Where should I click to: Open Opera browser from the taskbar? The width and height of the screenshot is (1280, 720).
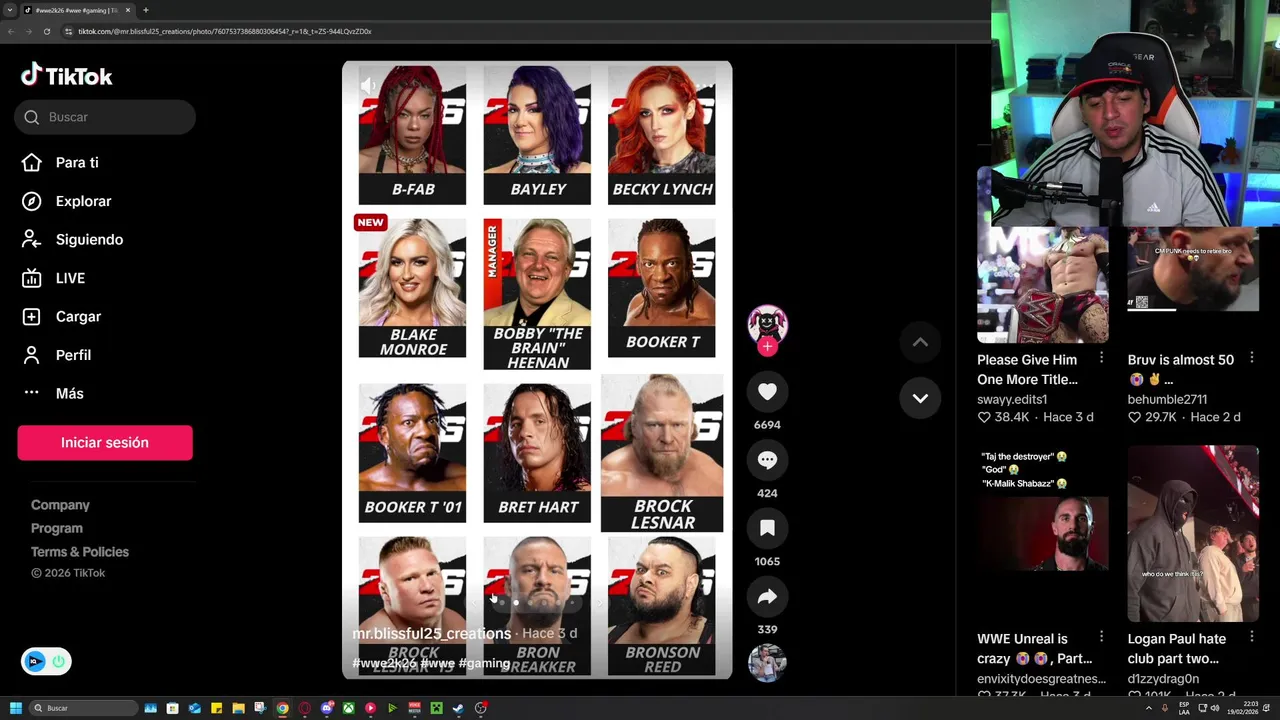[304, 708]
